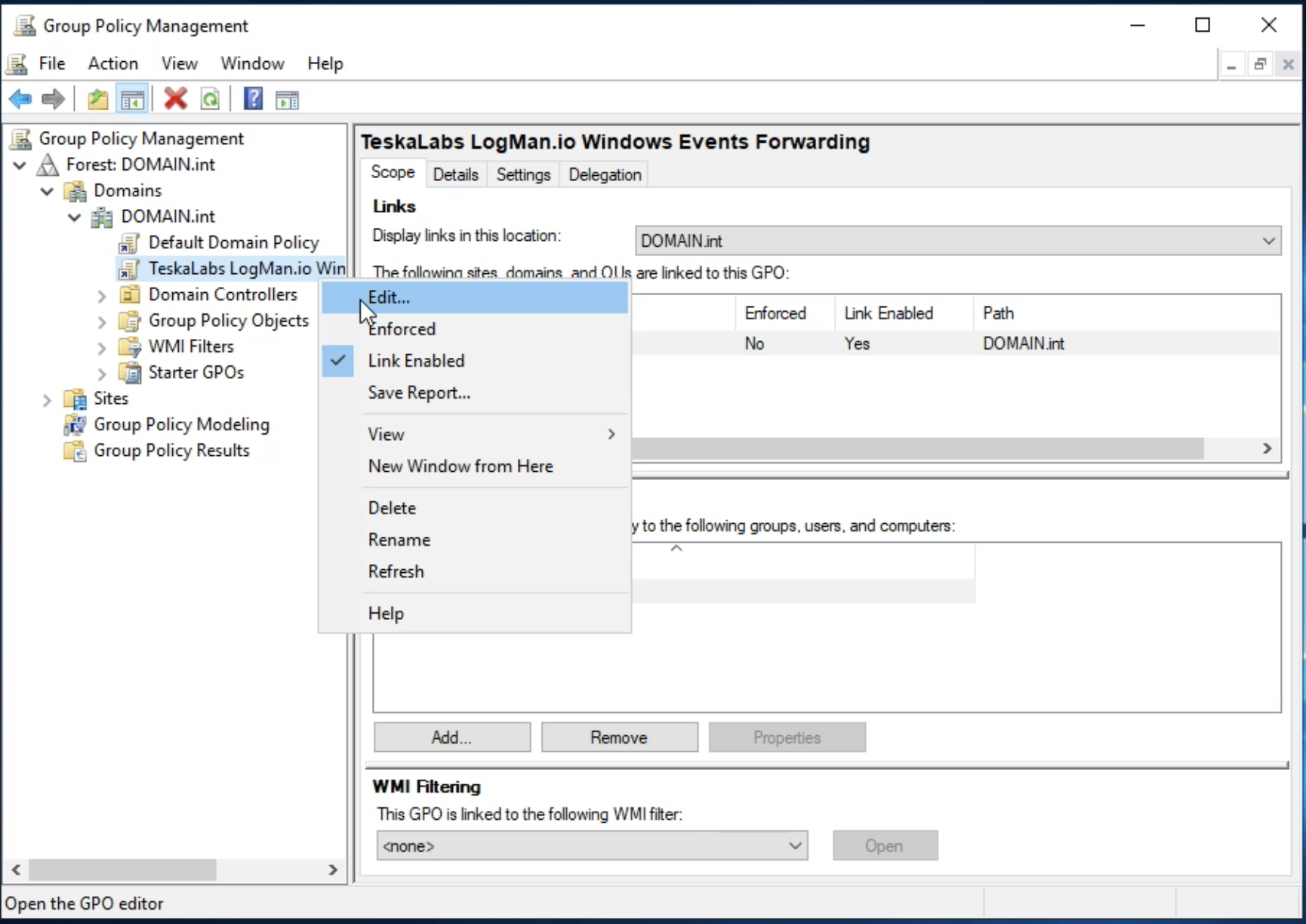Image resolution: width=1306 pixels, height=924 pixels.
Task: Toggle Link Enabled in context menu
Action: click(475, 361)
